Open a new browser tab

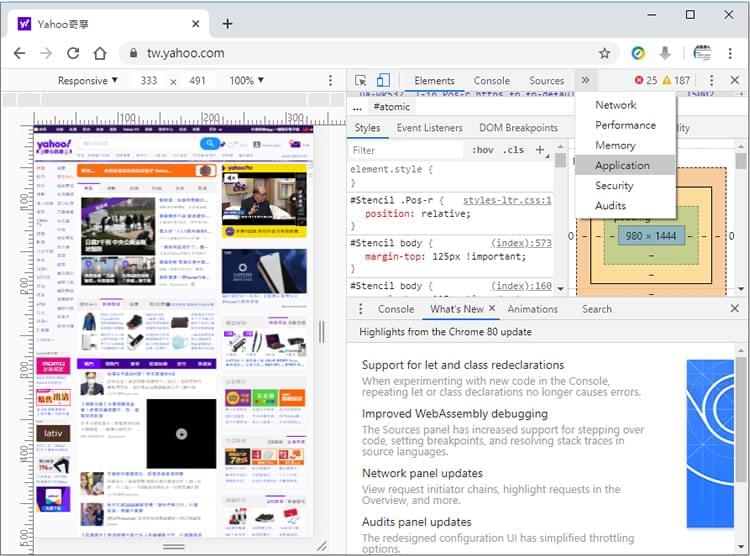228,23
